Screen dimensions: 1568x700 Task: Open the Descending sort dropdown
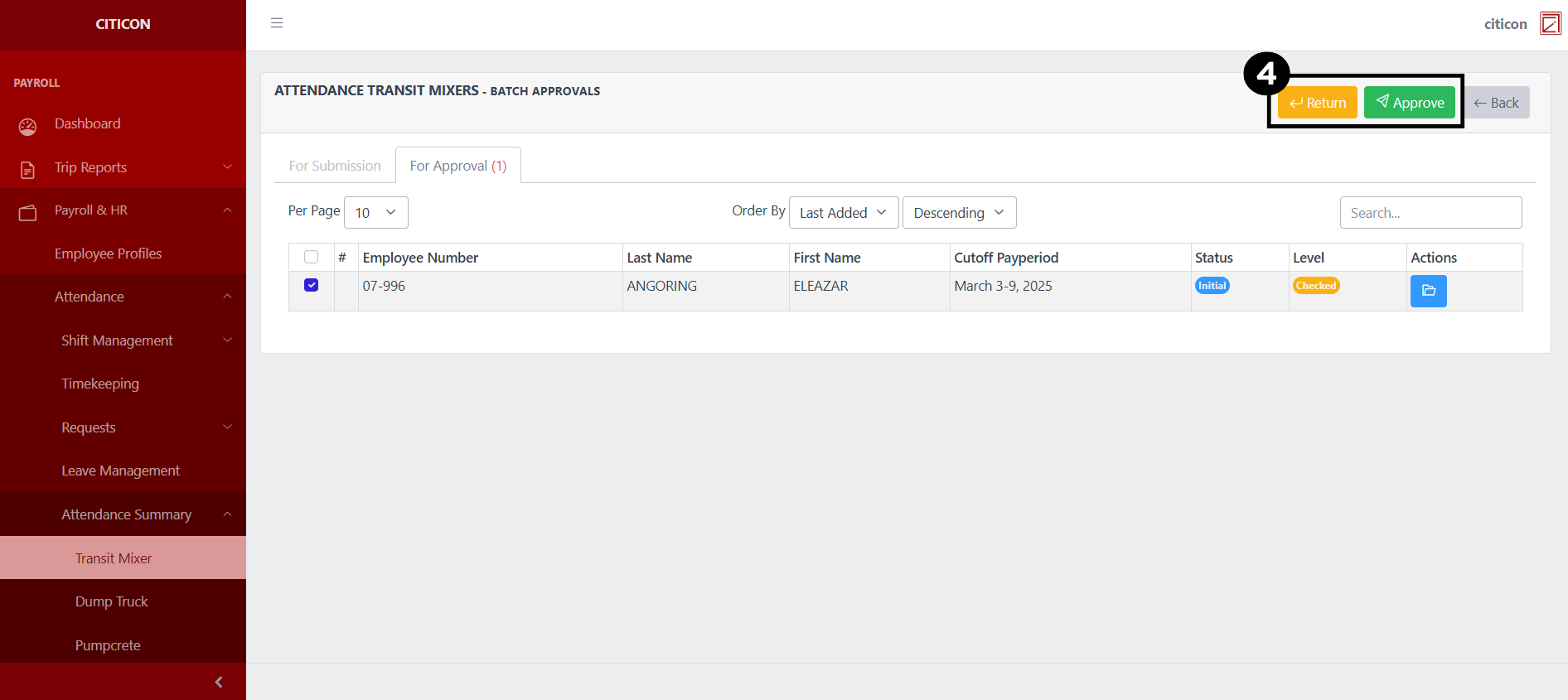tap(959, 213)
